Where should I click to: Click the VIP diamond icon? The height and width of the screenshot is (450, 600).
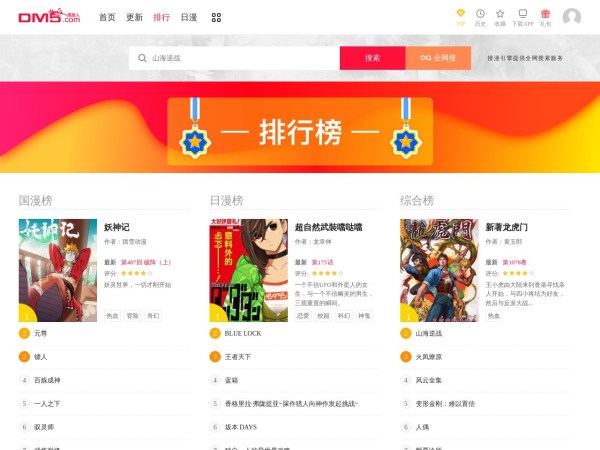(x=461, y=16)
